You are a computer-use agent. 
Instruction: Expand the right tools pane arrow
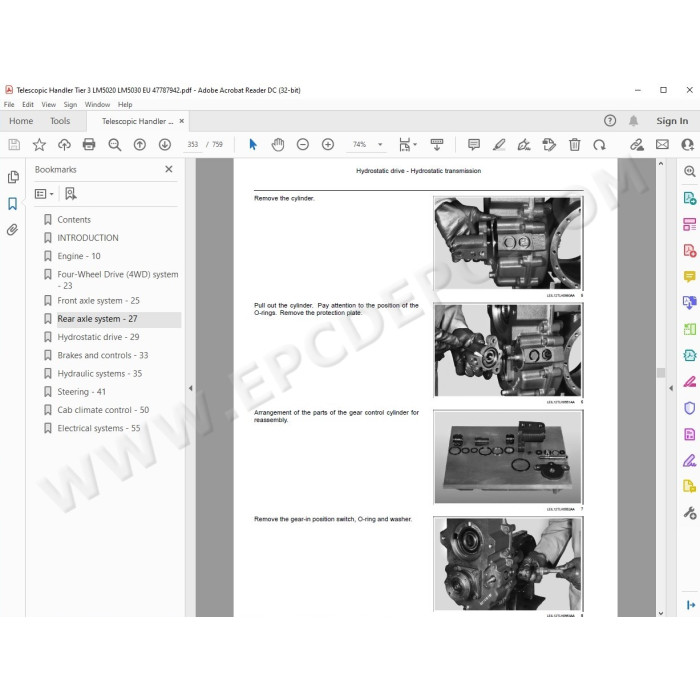[x=671, y=388]
